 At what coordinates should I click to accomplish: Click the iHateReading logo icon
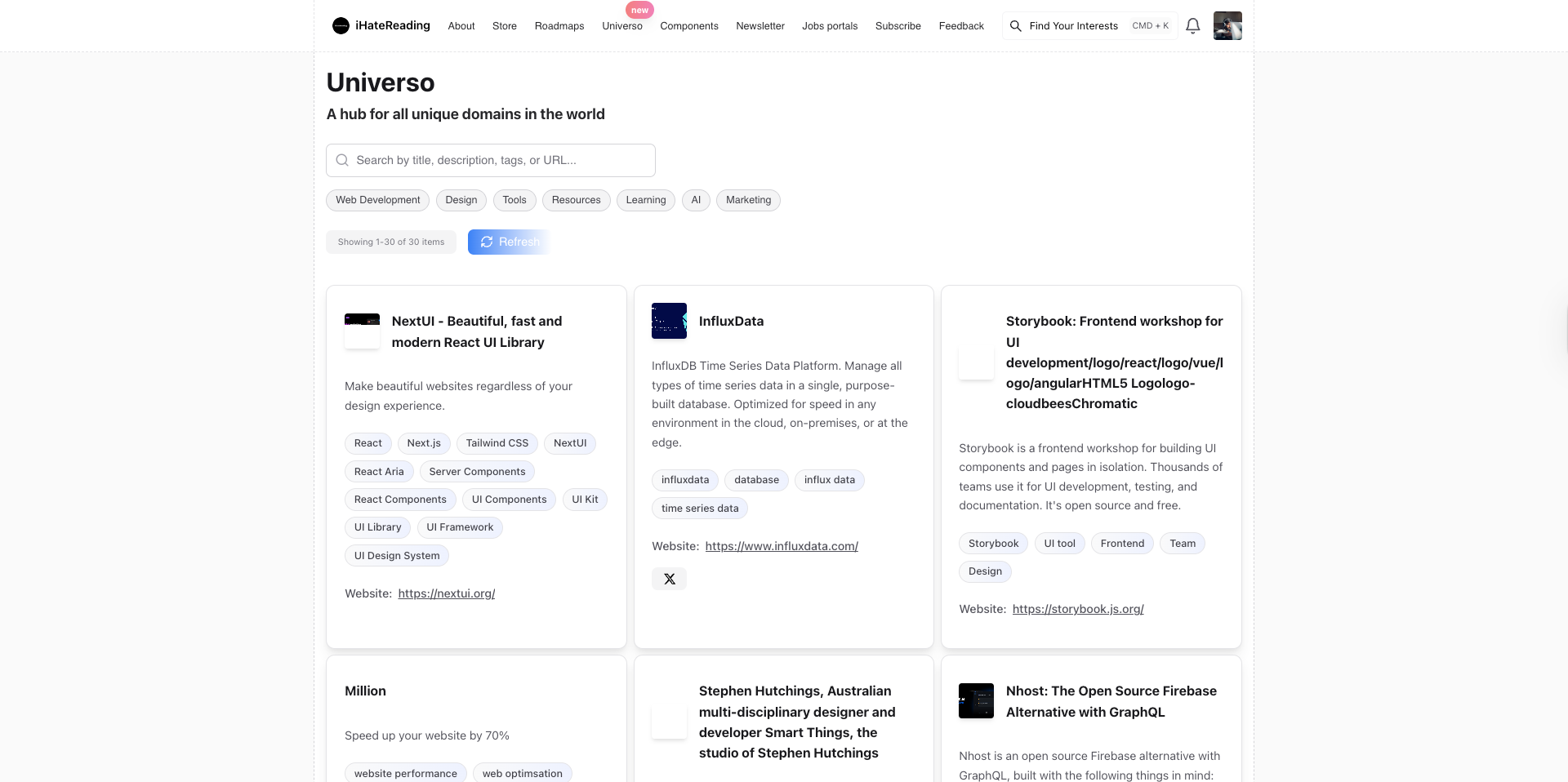coord(341,26)
